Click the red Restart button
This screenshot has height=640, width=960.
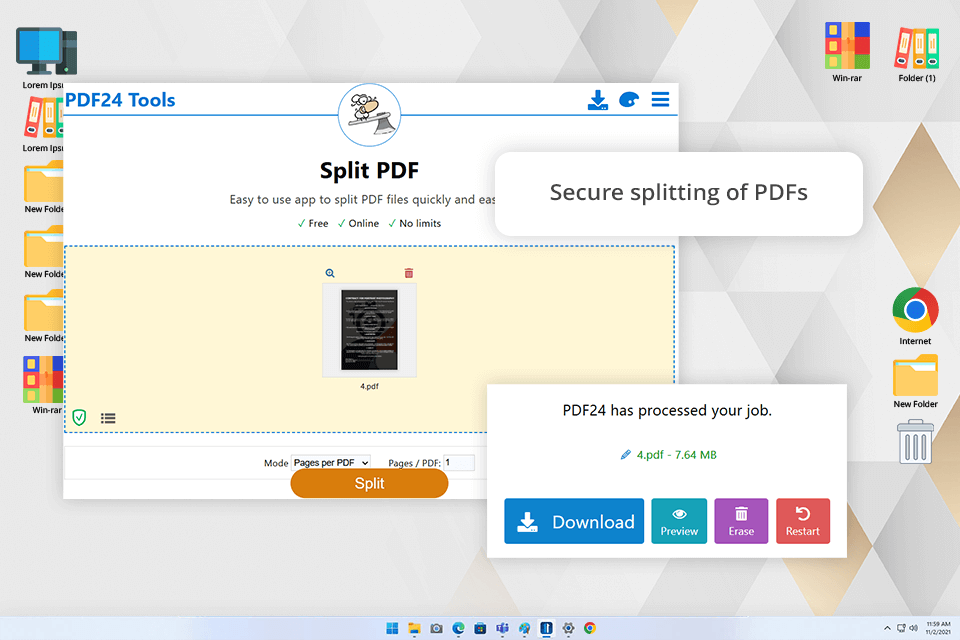(803, 521)
